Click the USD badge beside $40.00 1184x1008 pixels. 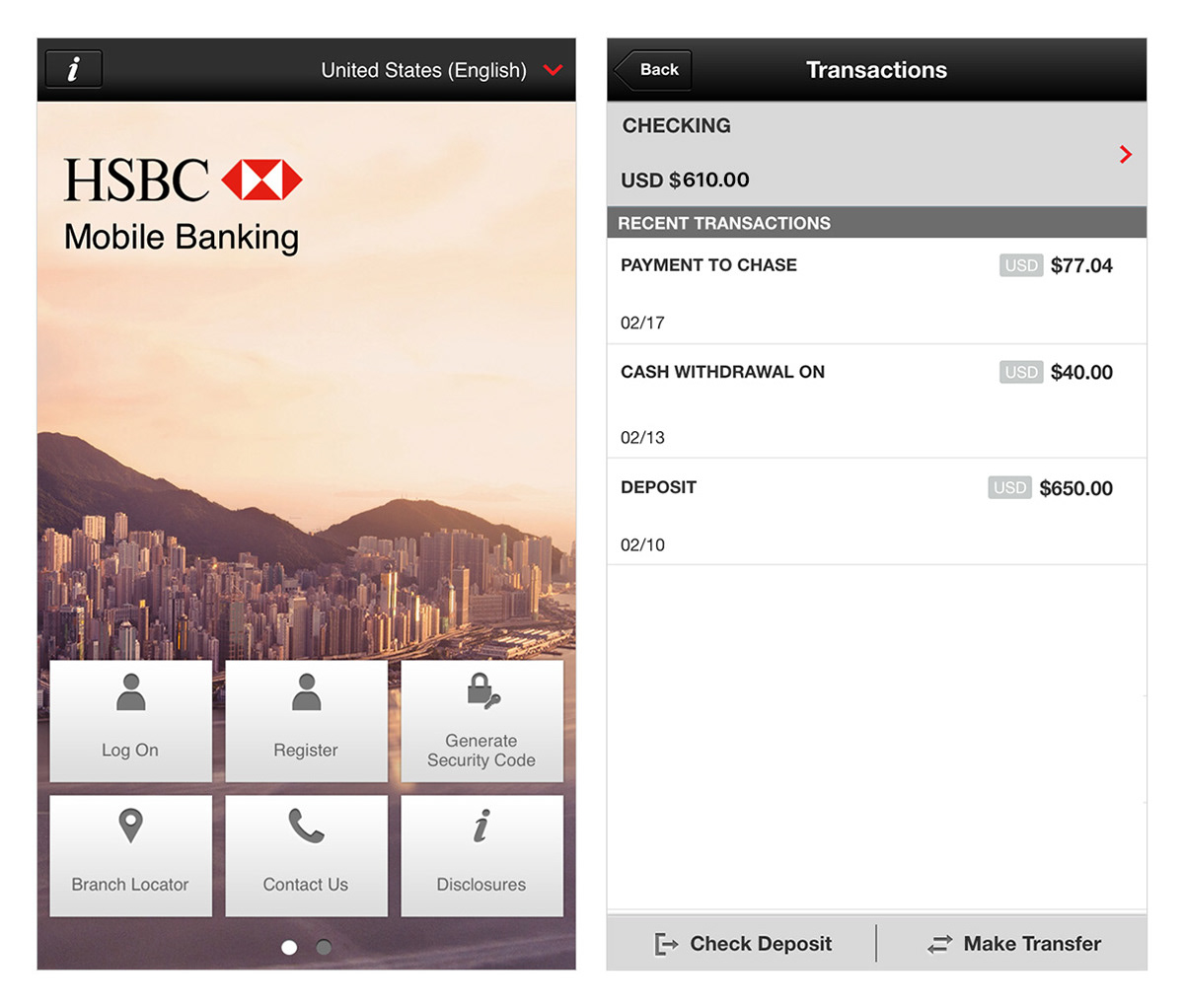point(1021,372)
